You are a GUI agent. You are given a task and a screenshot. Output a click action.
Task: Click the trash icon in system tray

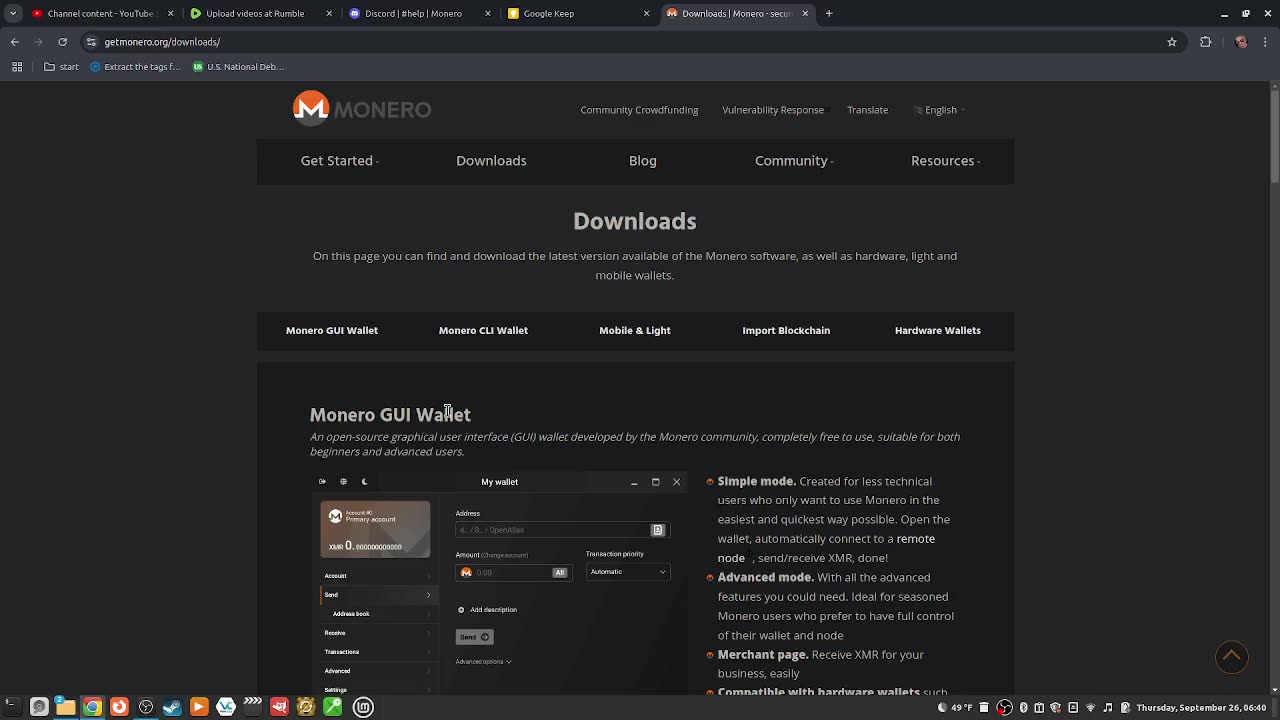pos(984,707)
